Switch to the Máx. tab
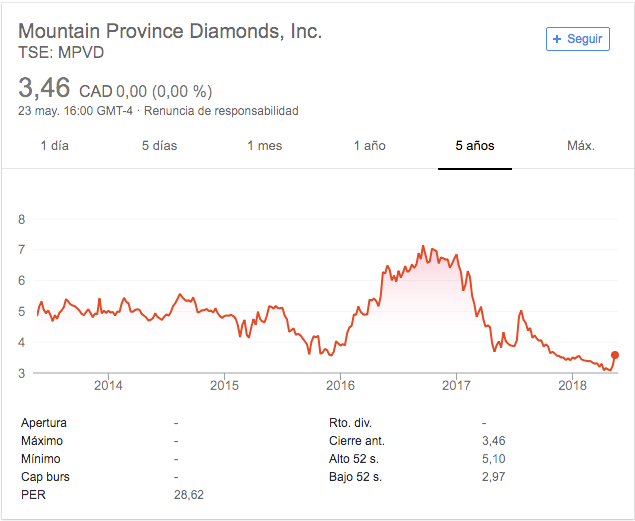Image resolution: width=635 pixels, height=521 pixels. click(581, 146)
